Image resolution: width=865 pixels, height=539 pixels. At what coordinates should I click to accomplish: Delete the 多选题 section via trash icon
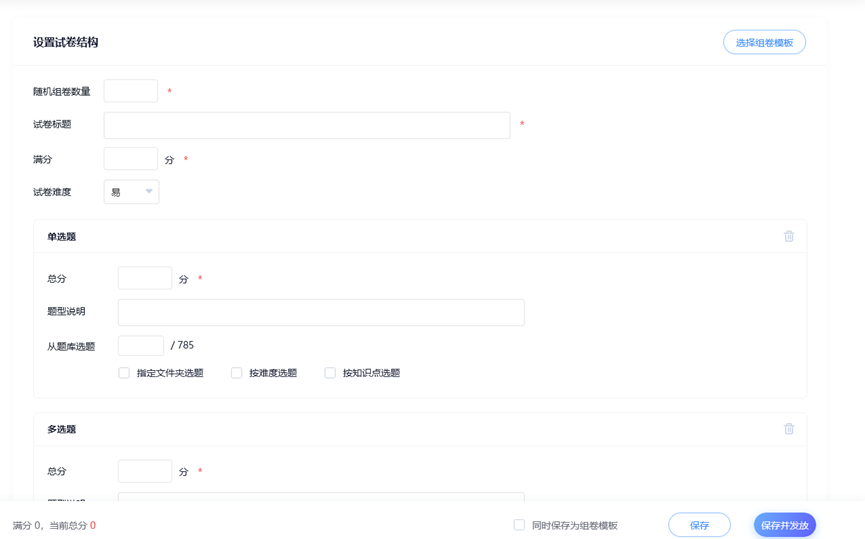(x=789, y=429)
